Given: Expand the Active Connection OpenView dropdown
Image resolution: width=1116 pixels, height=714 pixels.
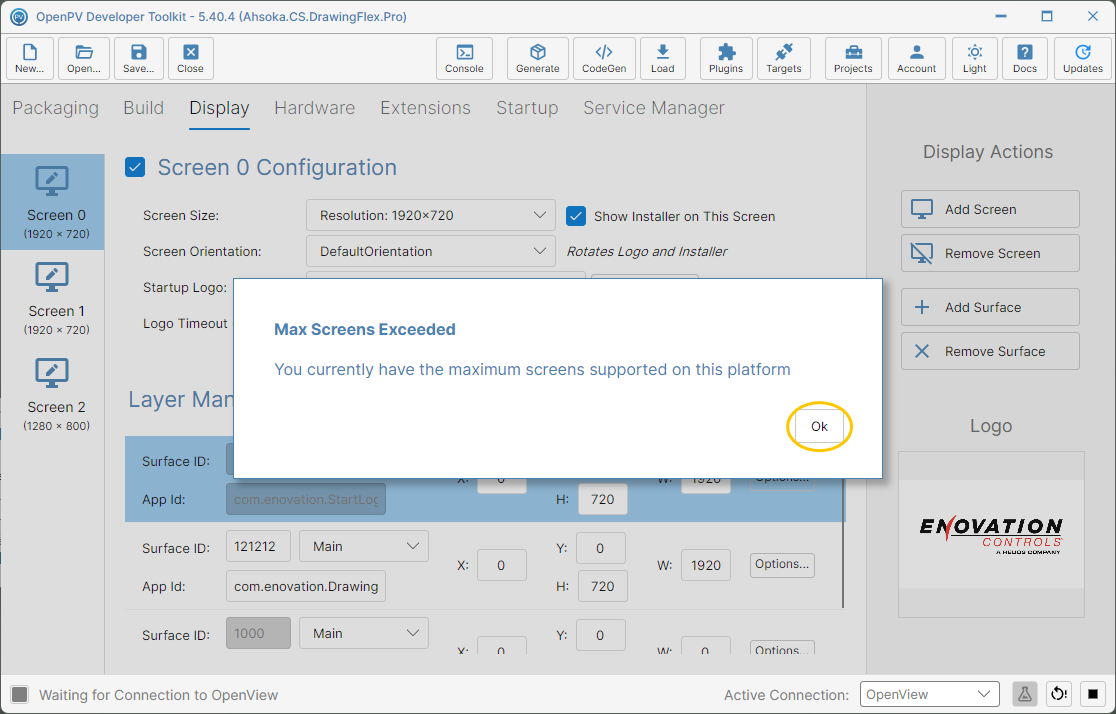Looking at the screenshot, I should click(930, 694).
